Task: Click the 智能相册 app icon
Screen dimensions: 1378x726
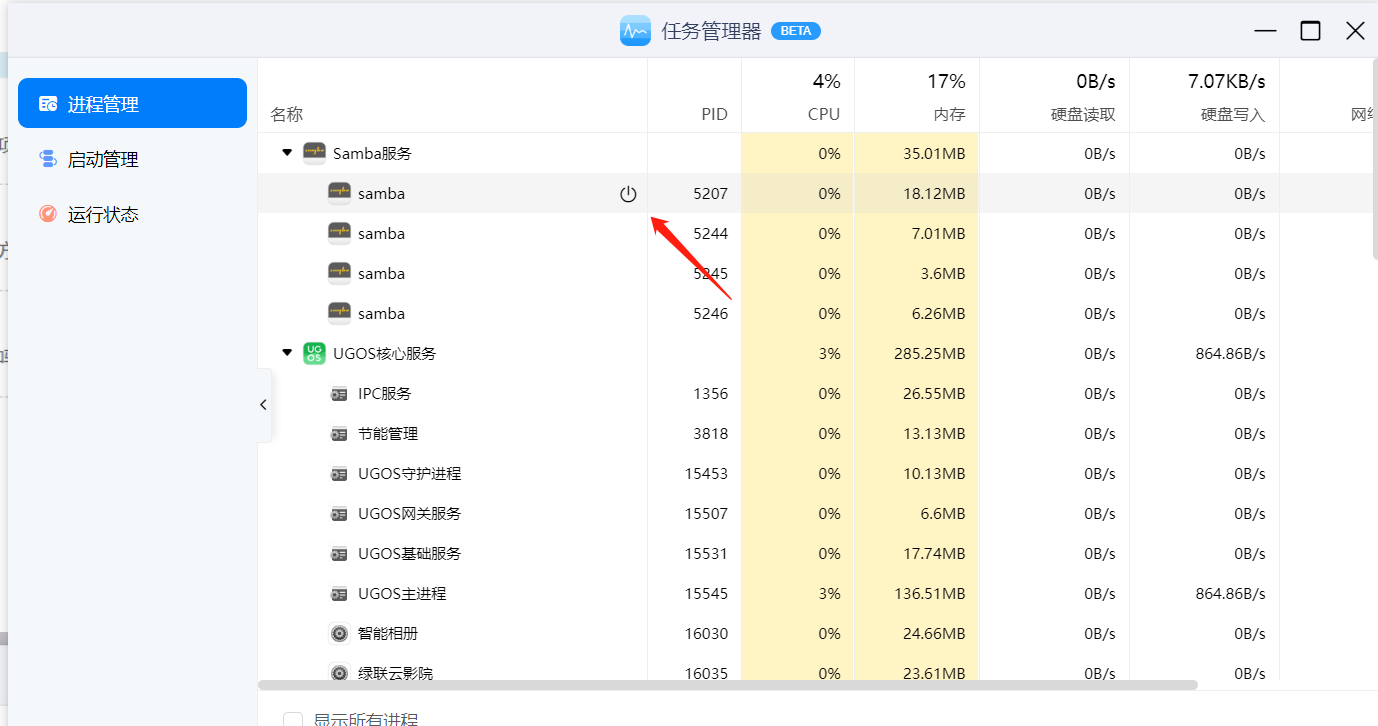Action: 340,633
